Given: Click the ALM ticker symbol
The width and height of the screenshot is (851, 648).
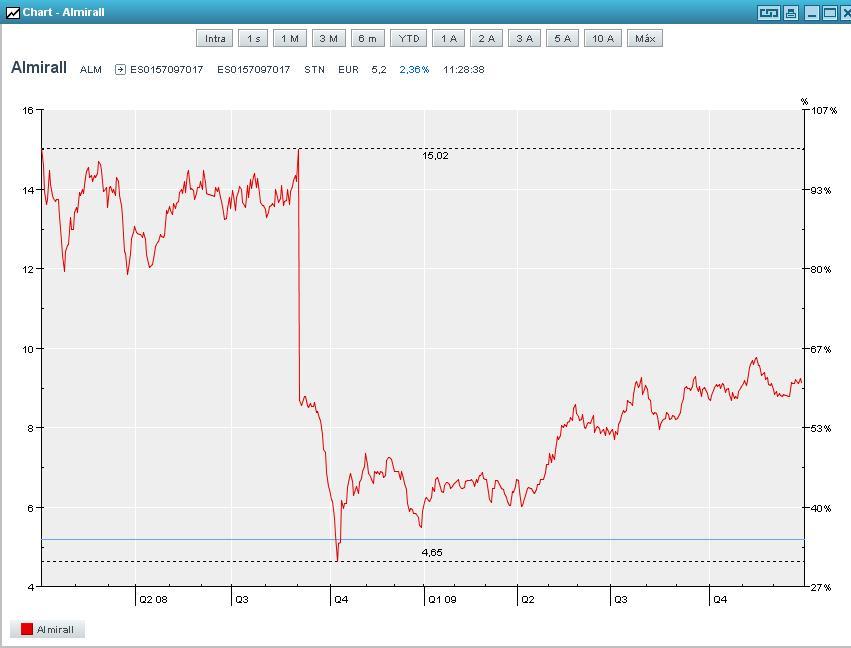Looking at the screenshot, I should click(91, 69).
